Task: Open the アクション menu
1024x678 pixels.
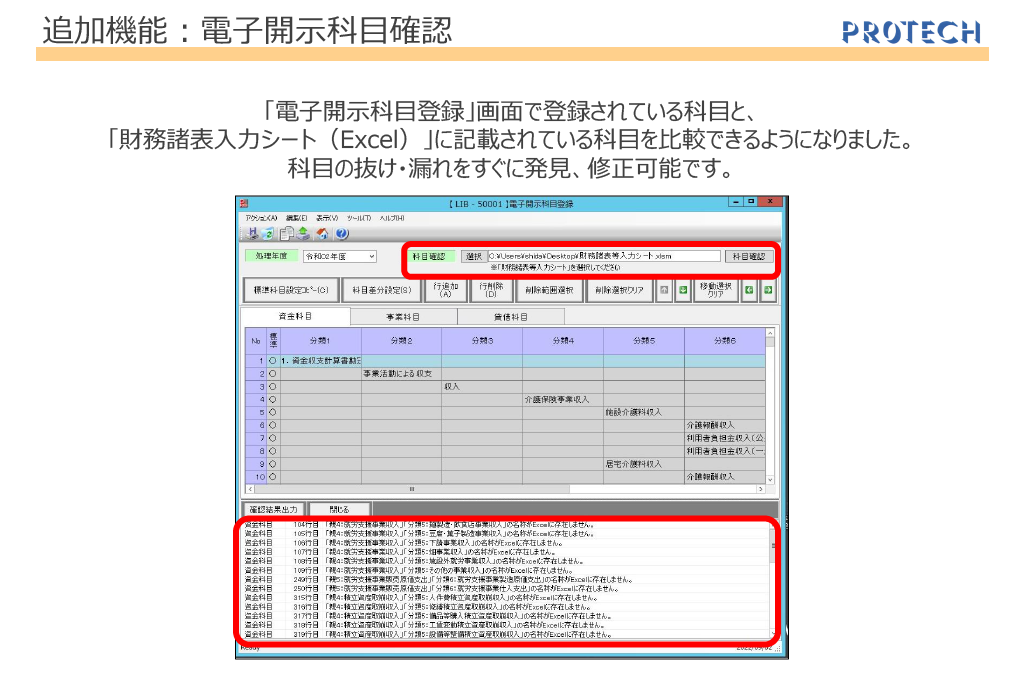Action: point(261,217)
